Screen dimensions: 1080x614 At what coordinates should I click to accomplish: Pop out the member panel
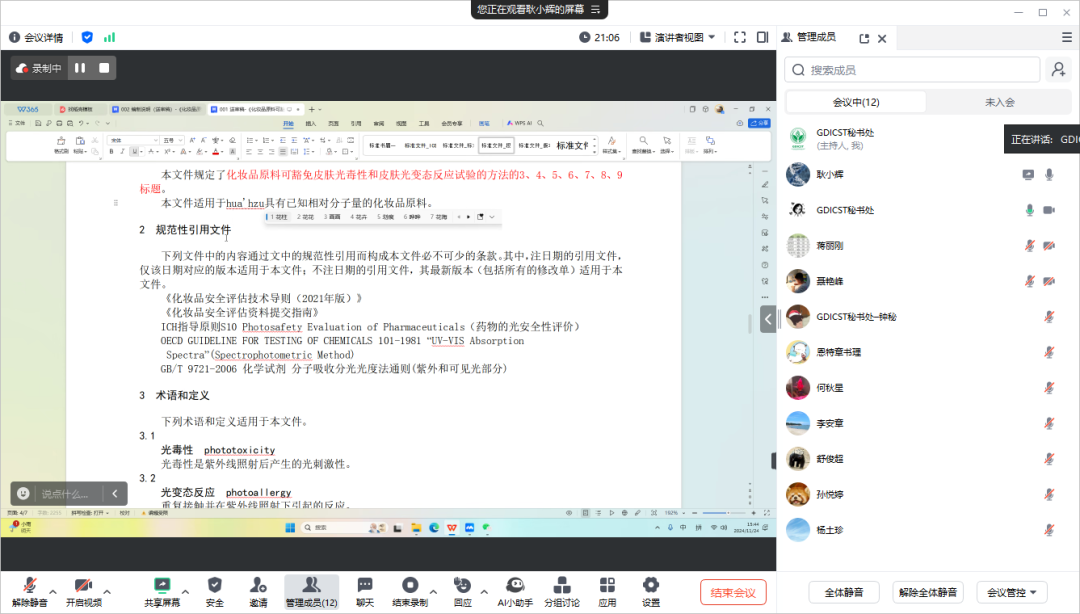[864, 39]
